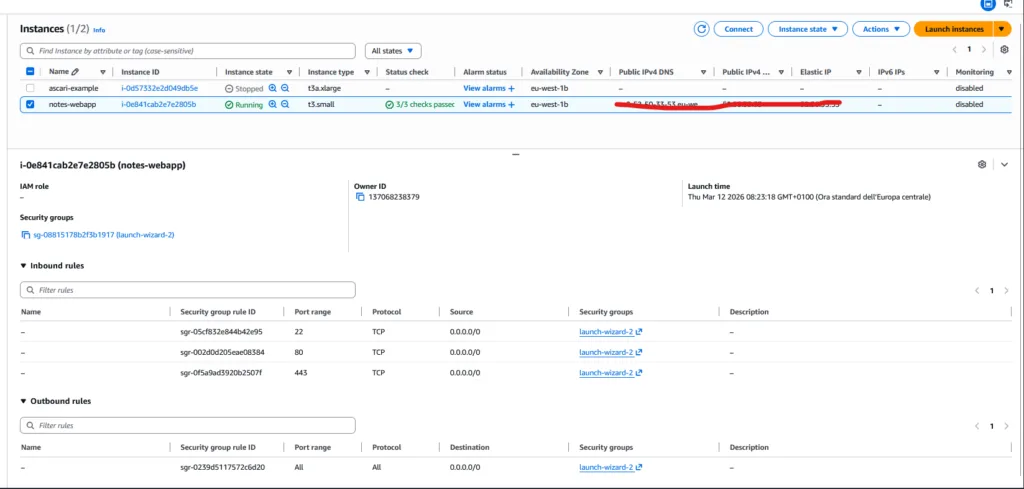Open instance ID link i-0e841cab2e7e2805b
1024x489 pixels.
click(x=158, y=104)
